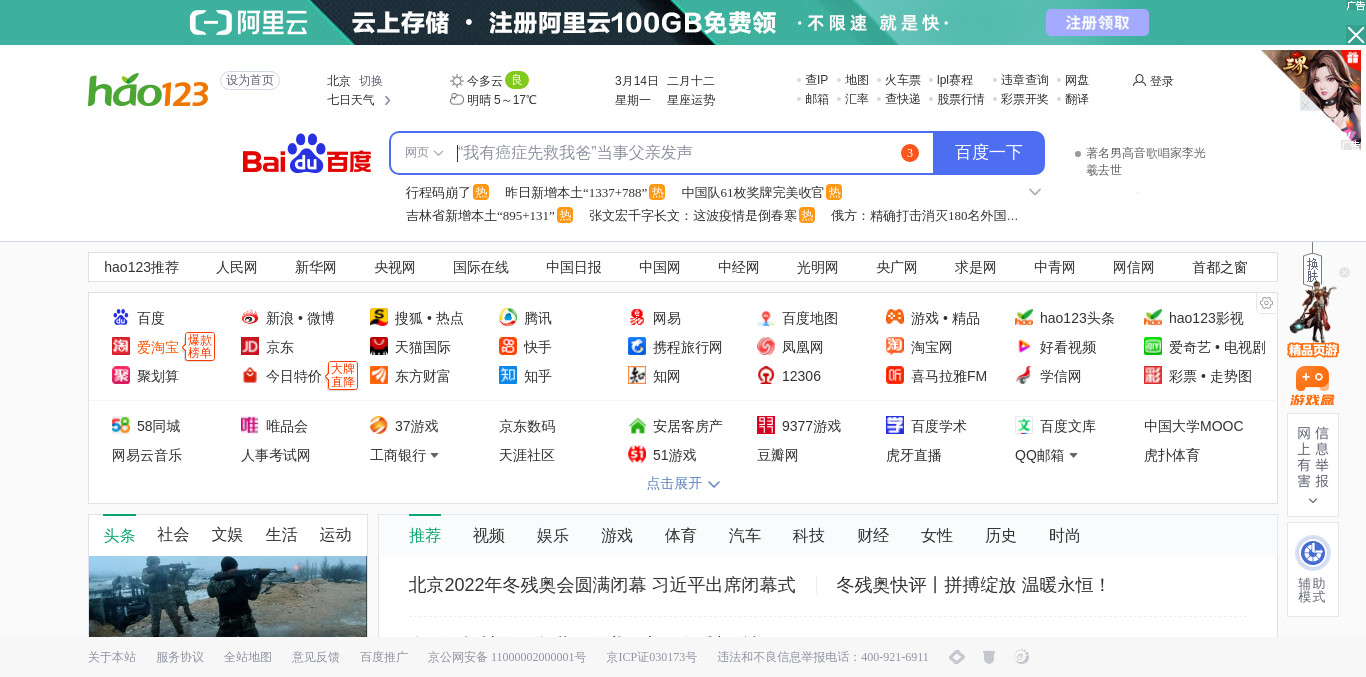The image size is (1366, 677).
Task: Open Baidu site icon link
Action: (121, 318)
